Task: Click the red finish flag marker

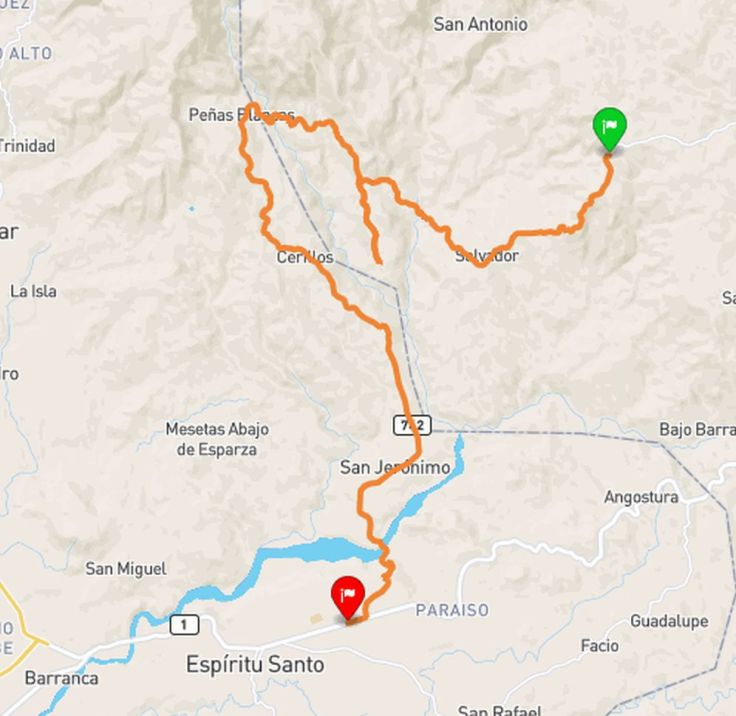Action: [348, 598]
